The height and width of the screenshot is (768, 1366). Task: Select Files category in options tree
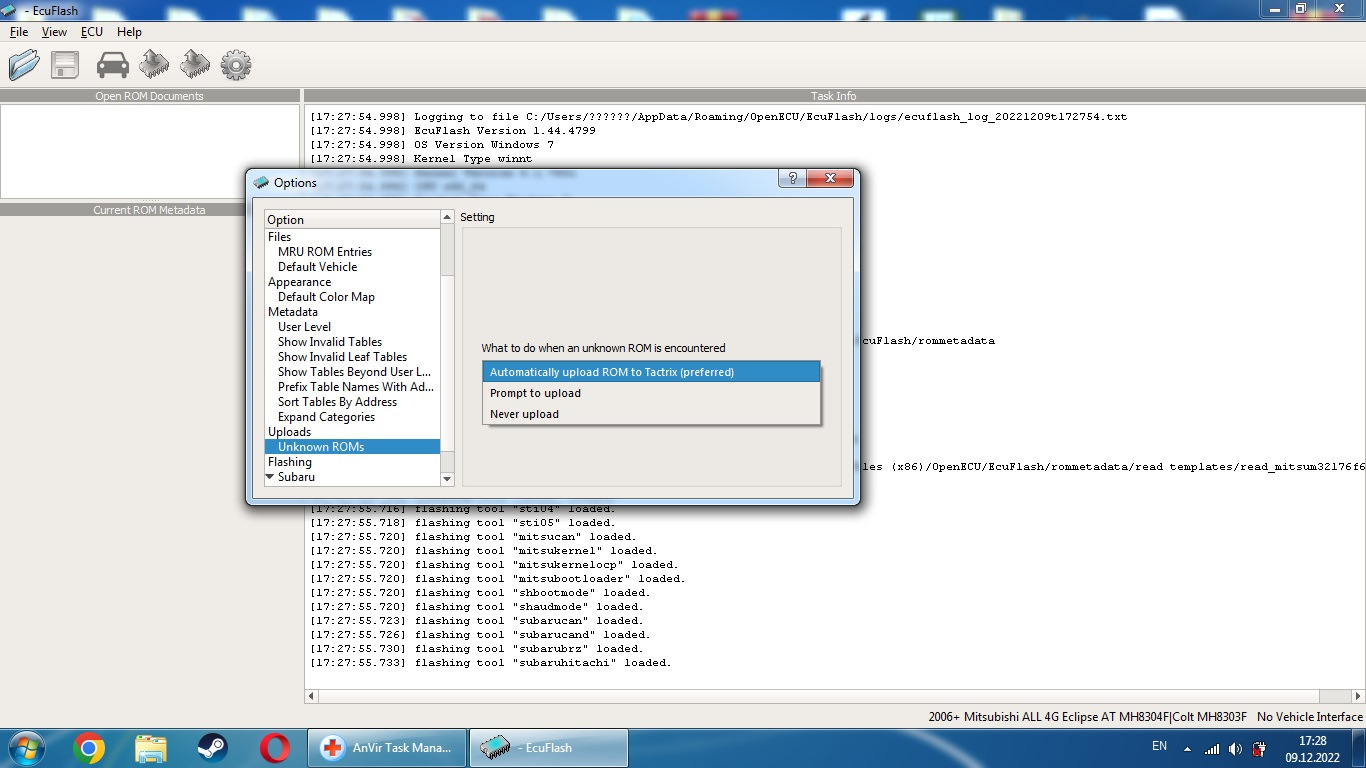279,237
